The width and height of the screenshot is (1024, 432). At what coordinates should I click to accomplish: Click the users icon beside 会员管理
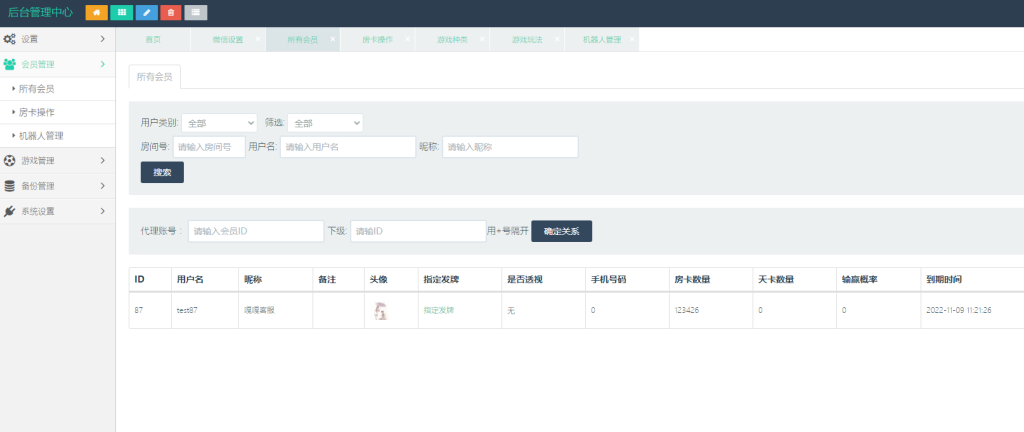(x=10, y=64)
